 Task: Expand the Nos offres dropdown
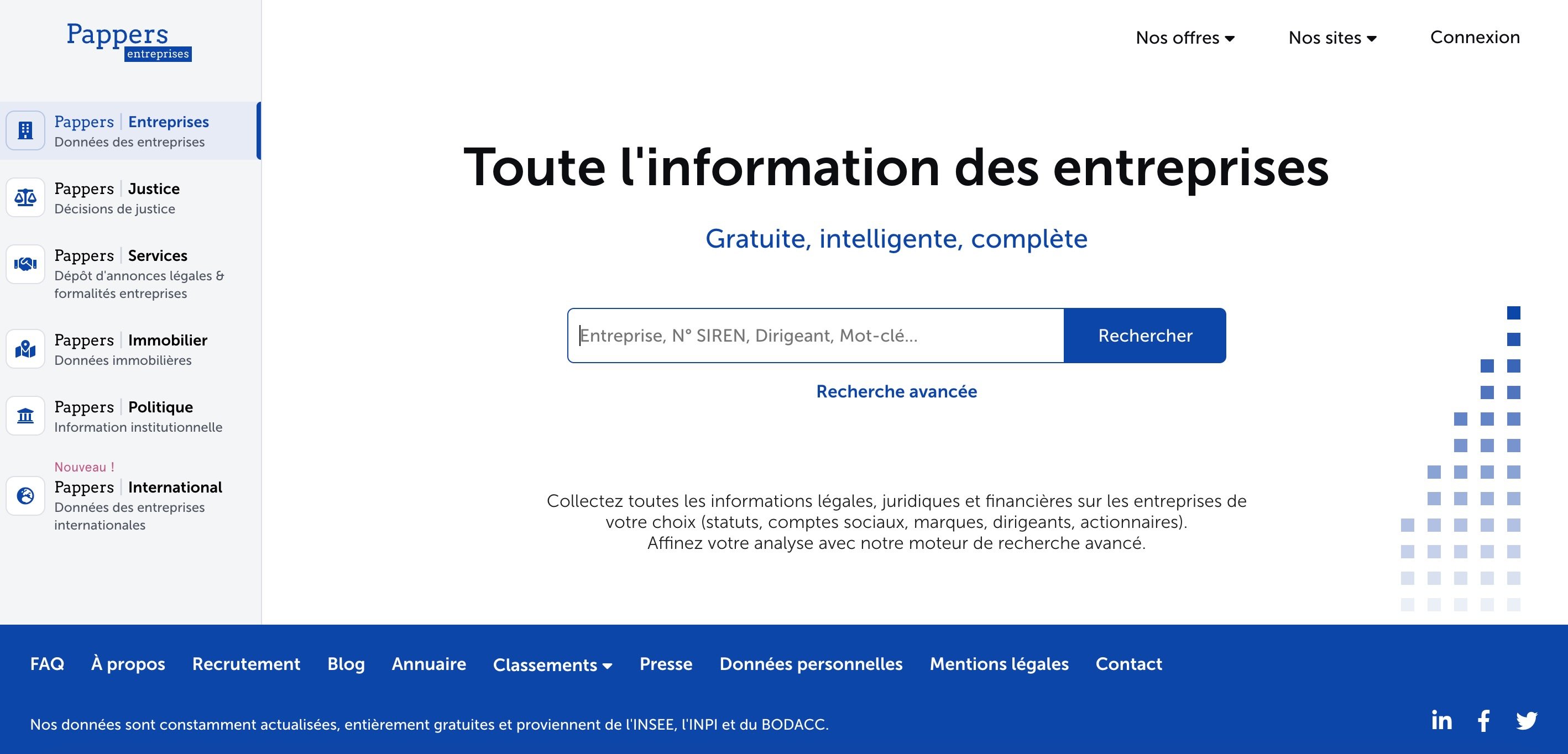point(1184,37)
